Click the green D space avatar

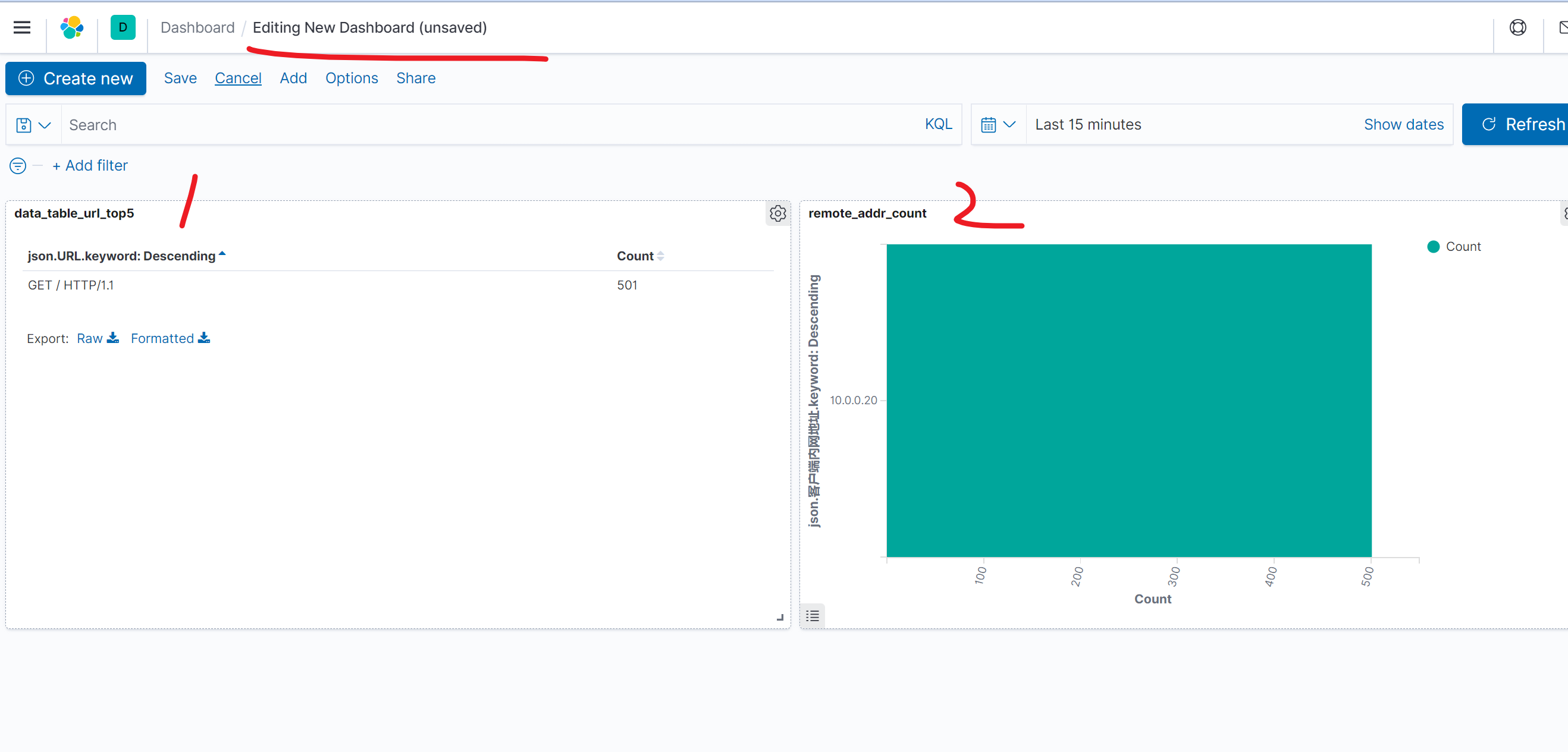tap(123, 27)
